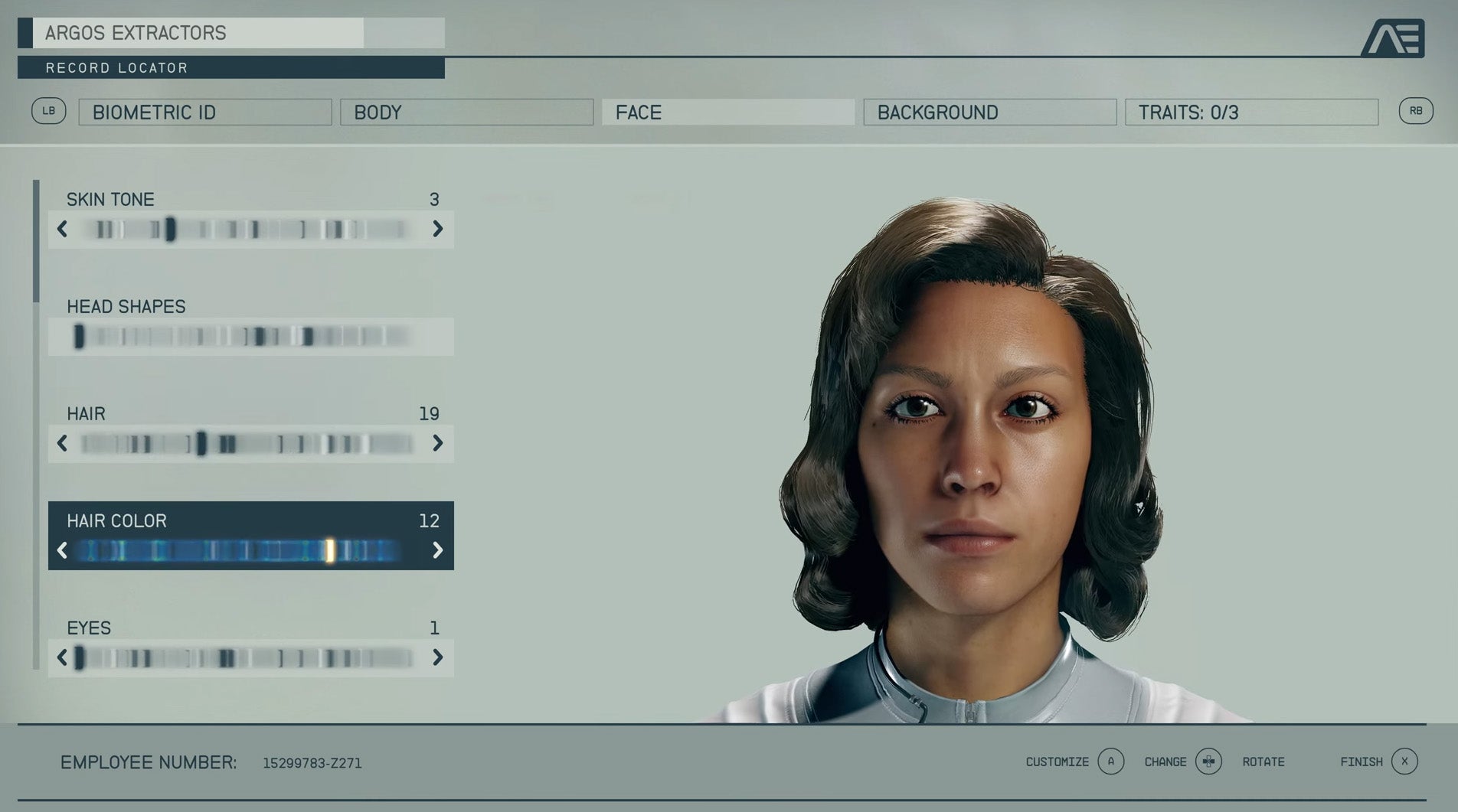This screenshot has height=812, width=1458.
Task: Click the Hair value 19
Action: tap(429, 414)
